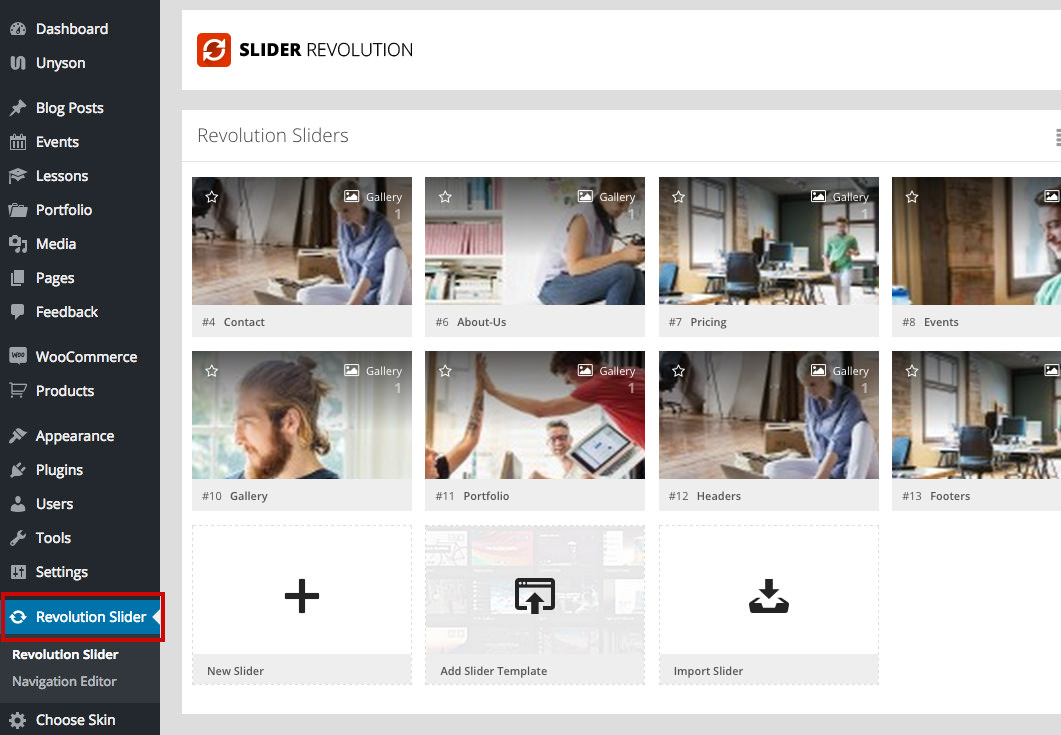Star the Portfolio slider as favorite
This screenshot has height=735, width=1061.
[445, 371]
